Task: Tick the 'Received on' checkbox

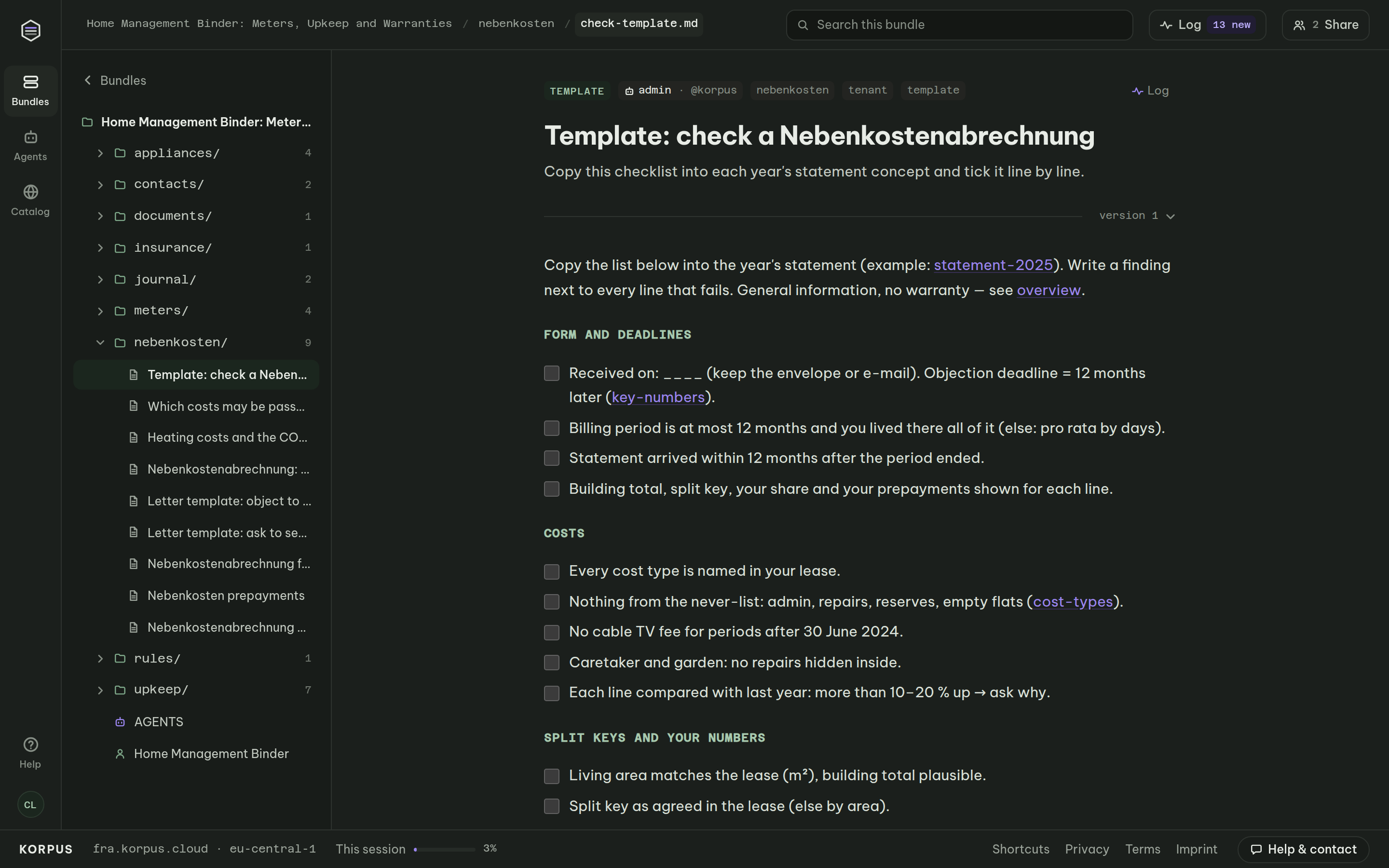Action: [x=552, y=373]
